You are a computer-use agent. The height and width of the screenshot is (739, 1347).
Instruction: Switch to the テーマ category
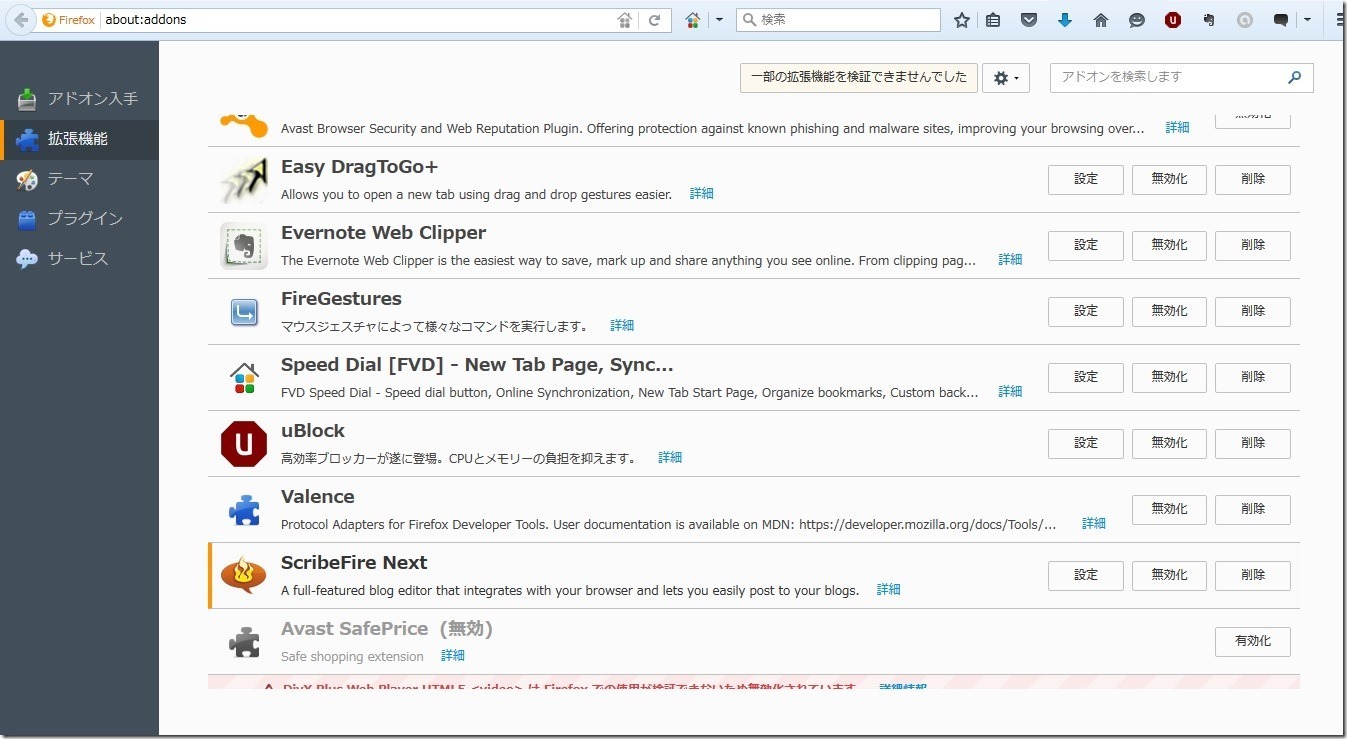(x=80, y=179)
